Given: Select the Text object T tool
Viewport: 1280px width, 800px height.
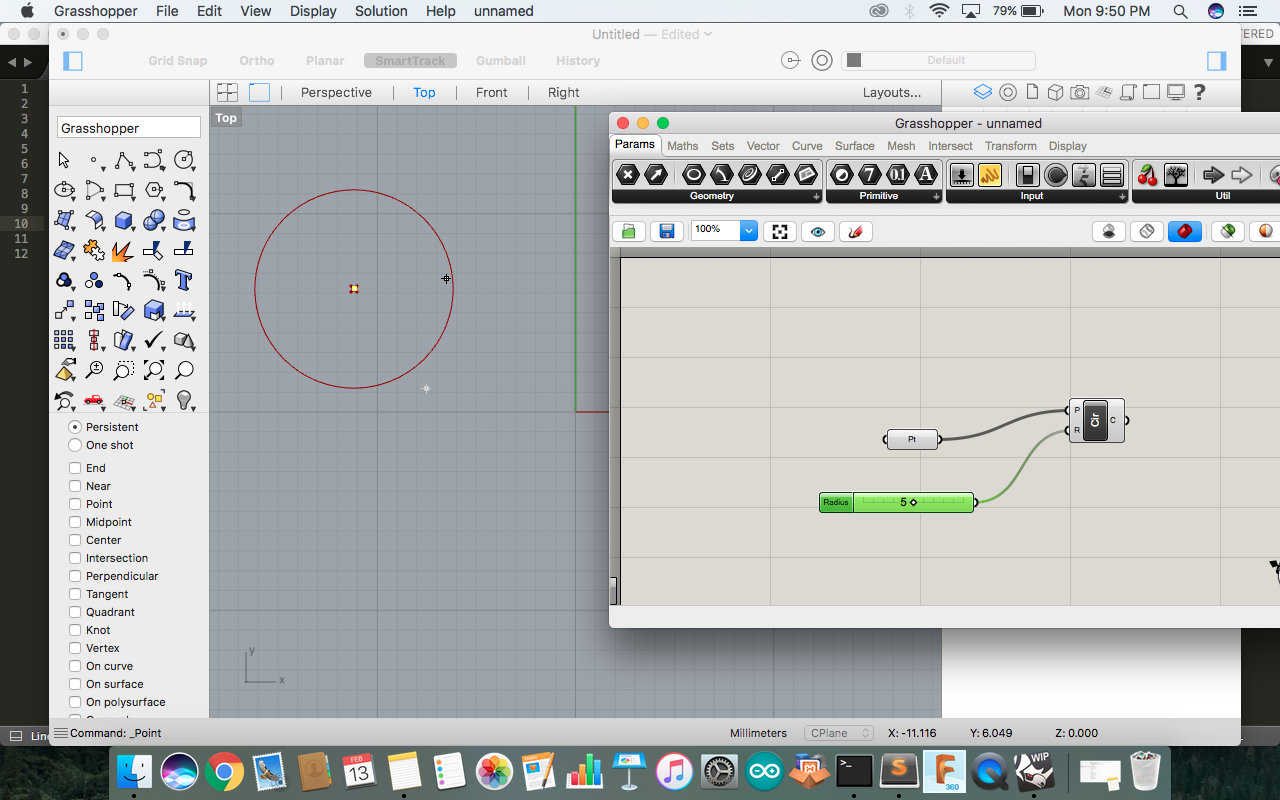Looking at the screenshot, I should coord(184,280).
